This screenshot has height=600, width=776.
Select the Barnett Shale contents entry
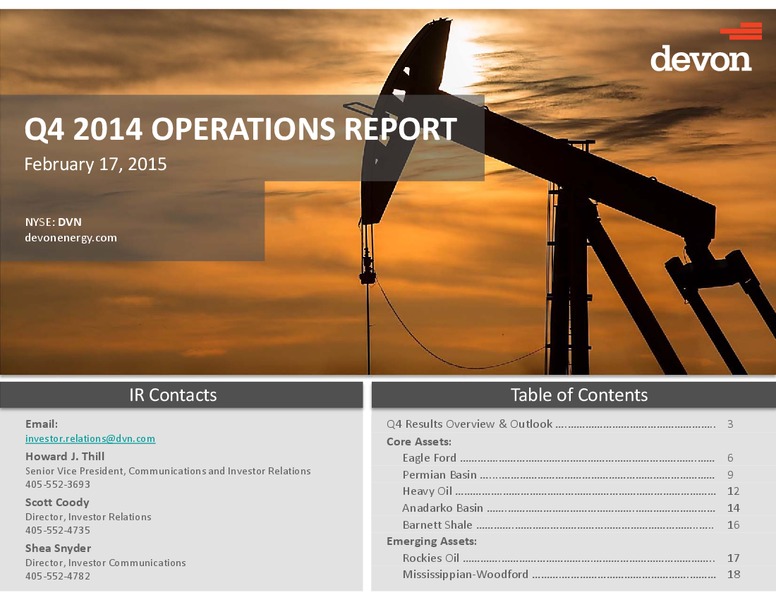click(570, 525)
